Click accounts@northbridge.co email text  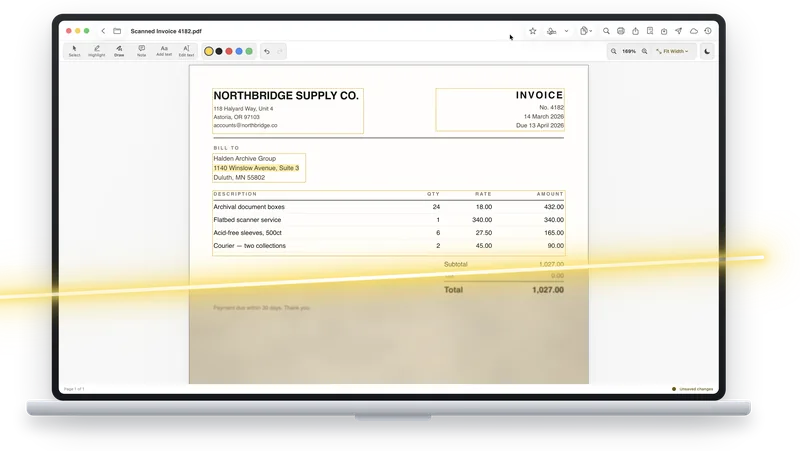pos(245,125)
